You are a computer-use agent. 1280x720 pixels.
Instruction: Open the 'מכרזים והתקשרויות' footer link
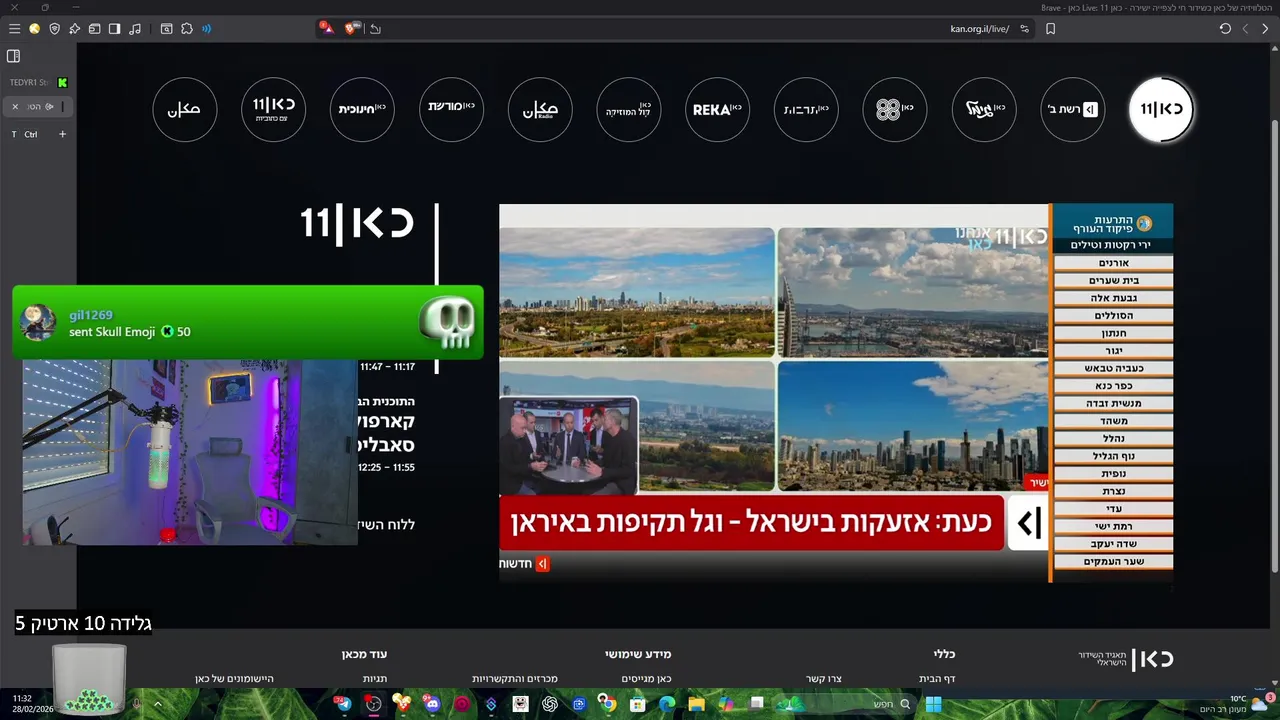pyautogui.click(x=515, y=679)
